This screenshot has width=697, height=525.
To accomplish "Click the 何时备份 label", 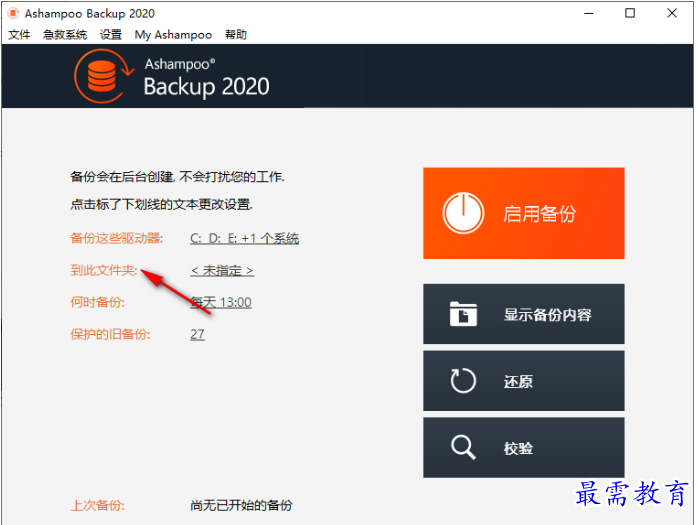I will point(97,302).
